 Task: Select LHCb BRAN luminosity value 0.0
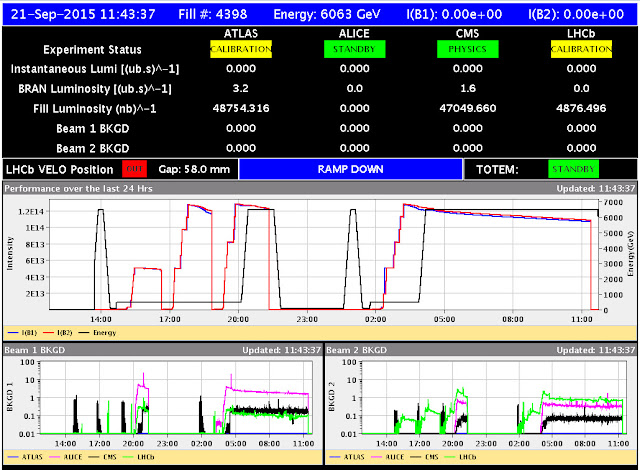[581, 89]
